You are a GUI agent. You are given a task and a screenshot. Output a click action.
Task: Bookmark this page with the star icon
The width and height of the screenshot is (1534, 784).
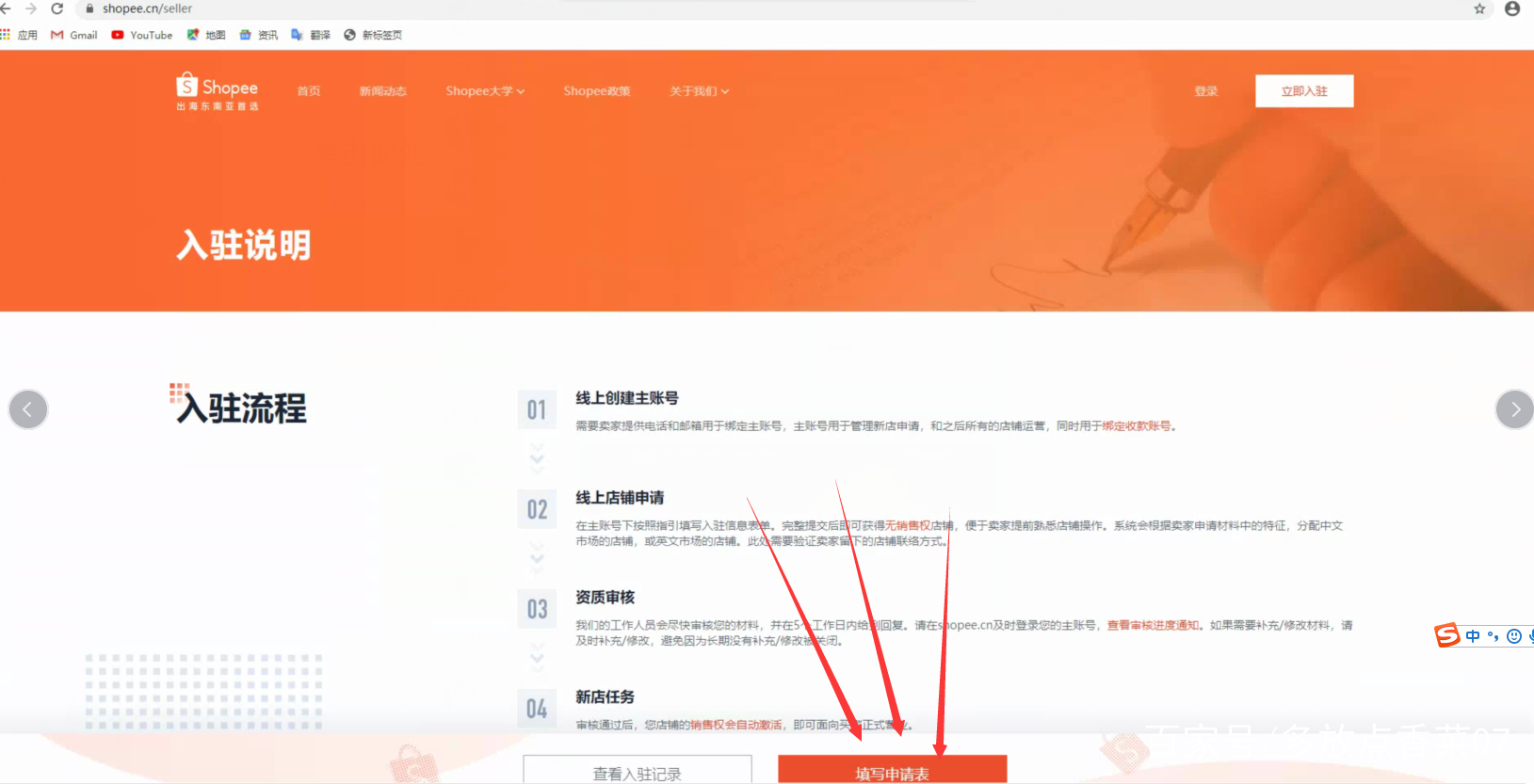tap(1479, 8)
